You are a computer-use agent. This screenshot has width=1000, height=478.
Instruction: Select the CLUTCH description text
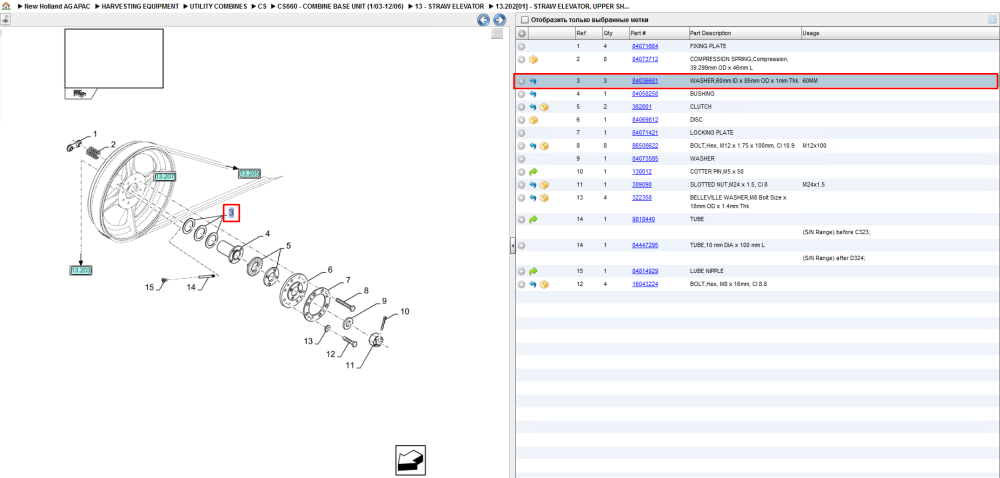[701, 107]
